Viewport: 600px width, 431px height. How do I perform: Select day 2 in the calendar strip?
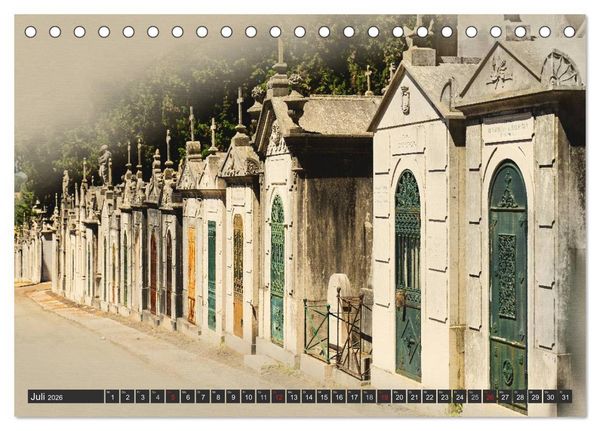tap(127, 397)
